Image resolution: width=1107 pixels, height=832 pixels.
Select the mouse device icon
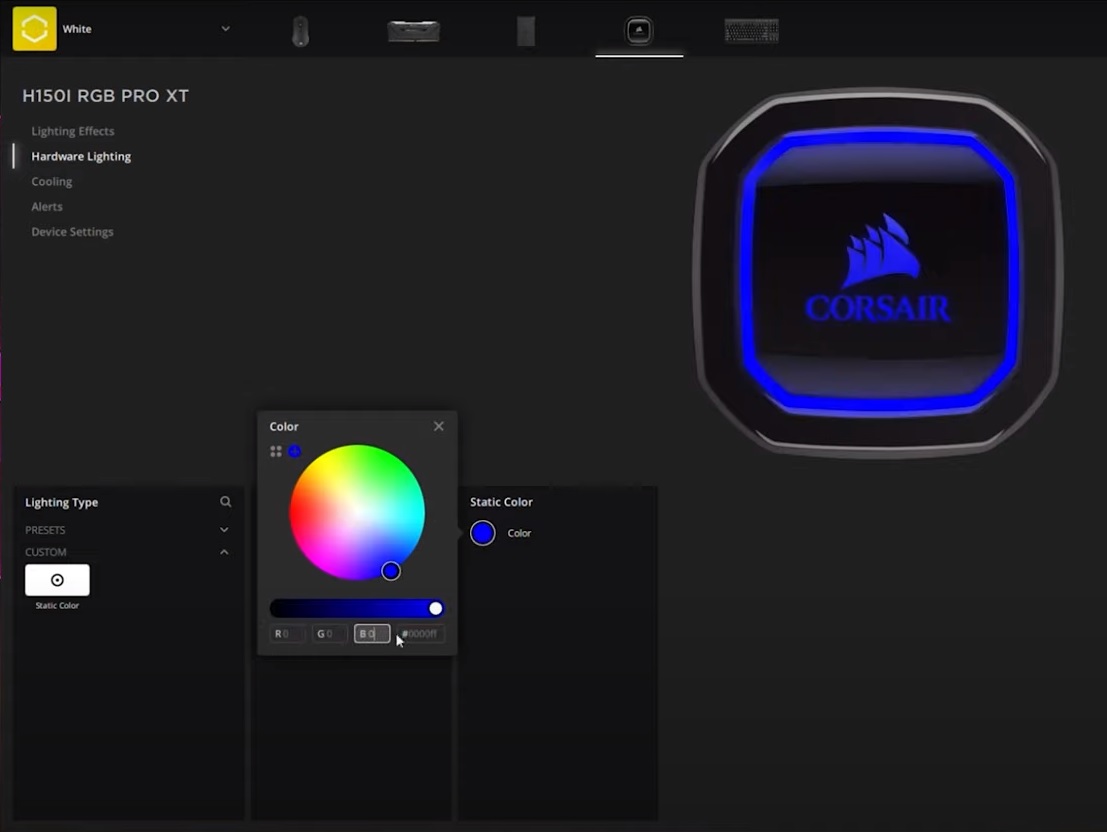click(x=301, y=29)
